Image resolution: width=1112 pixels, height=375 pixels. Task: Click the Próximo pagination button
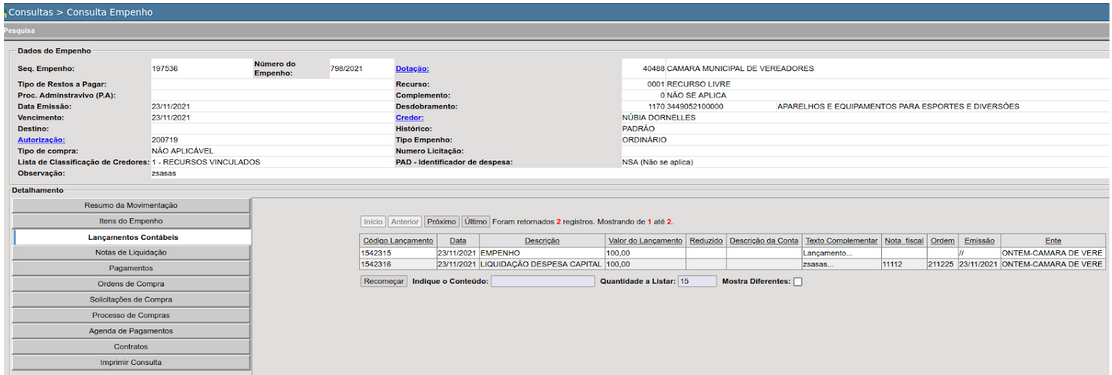point(442,221)
